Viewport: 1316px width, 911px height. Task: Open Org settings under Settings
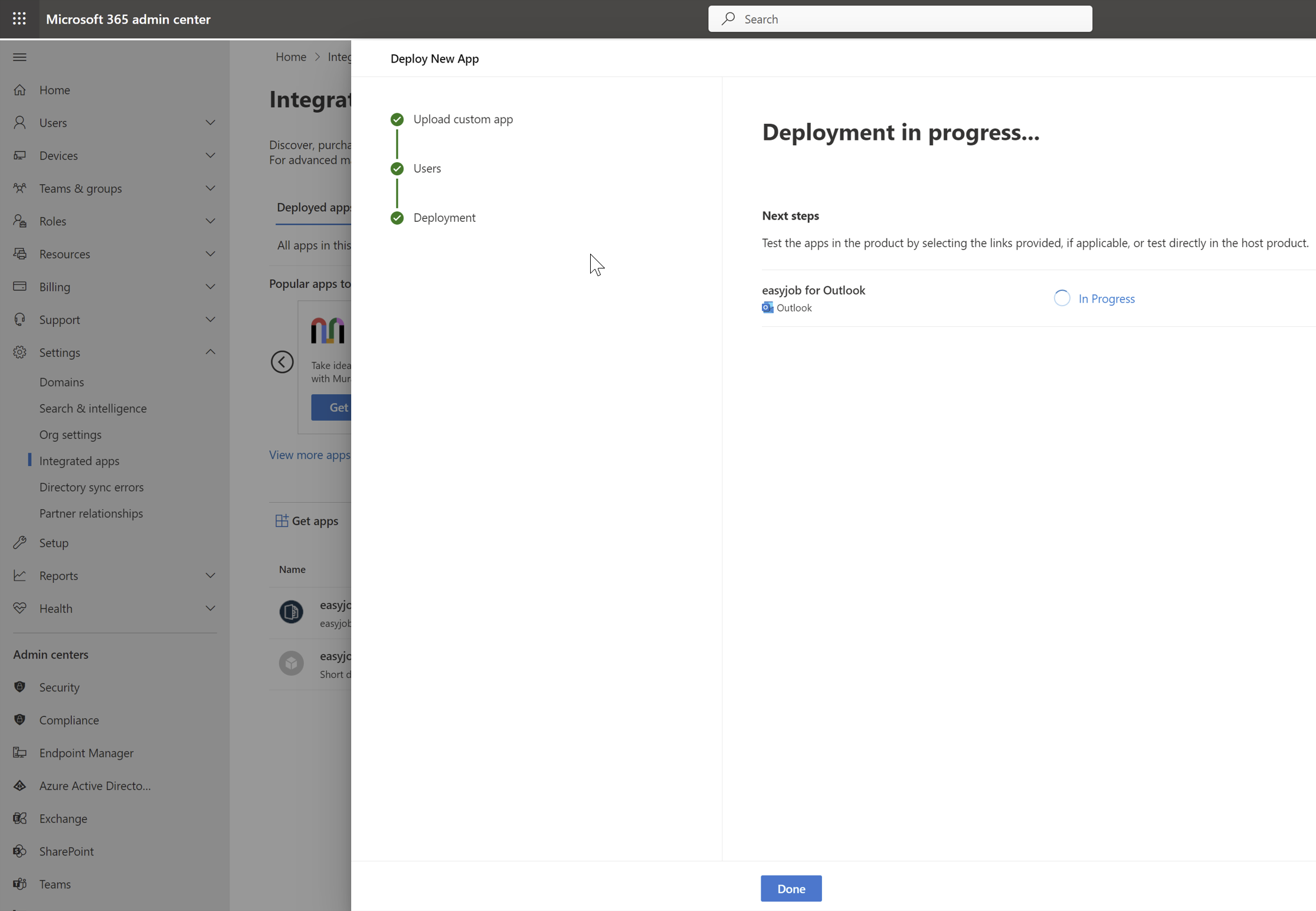70,434
